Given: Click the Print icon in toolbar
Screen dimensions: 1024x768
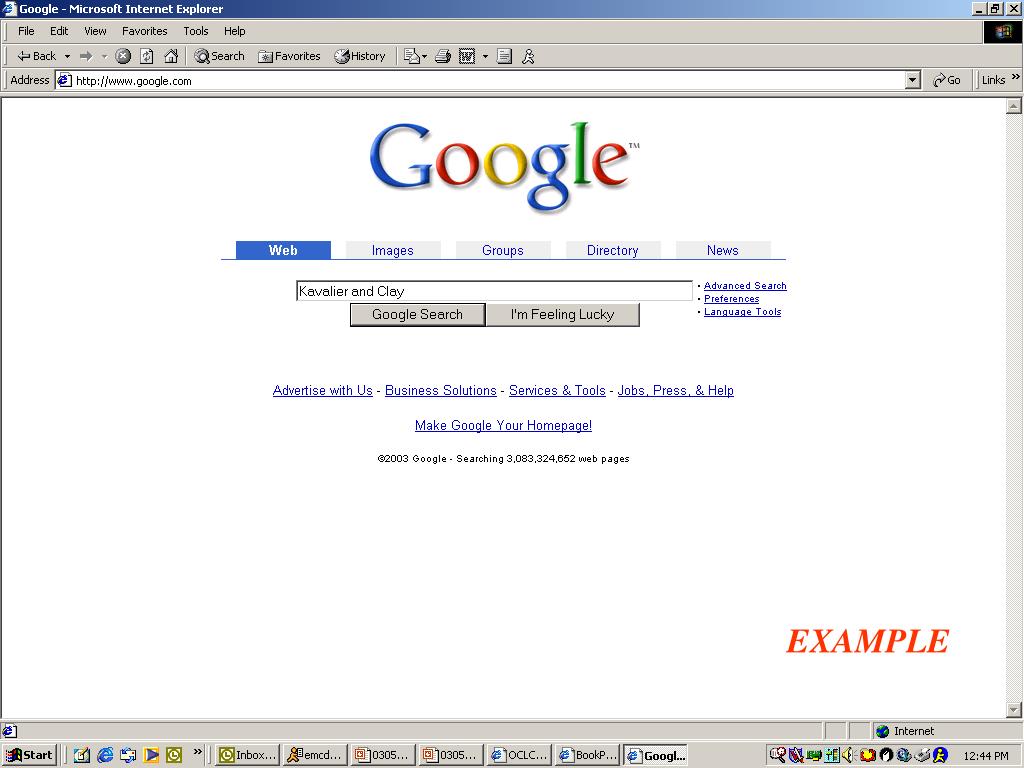Looking at the screenshot, I should (x=443, y=56).
